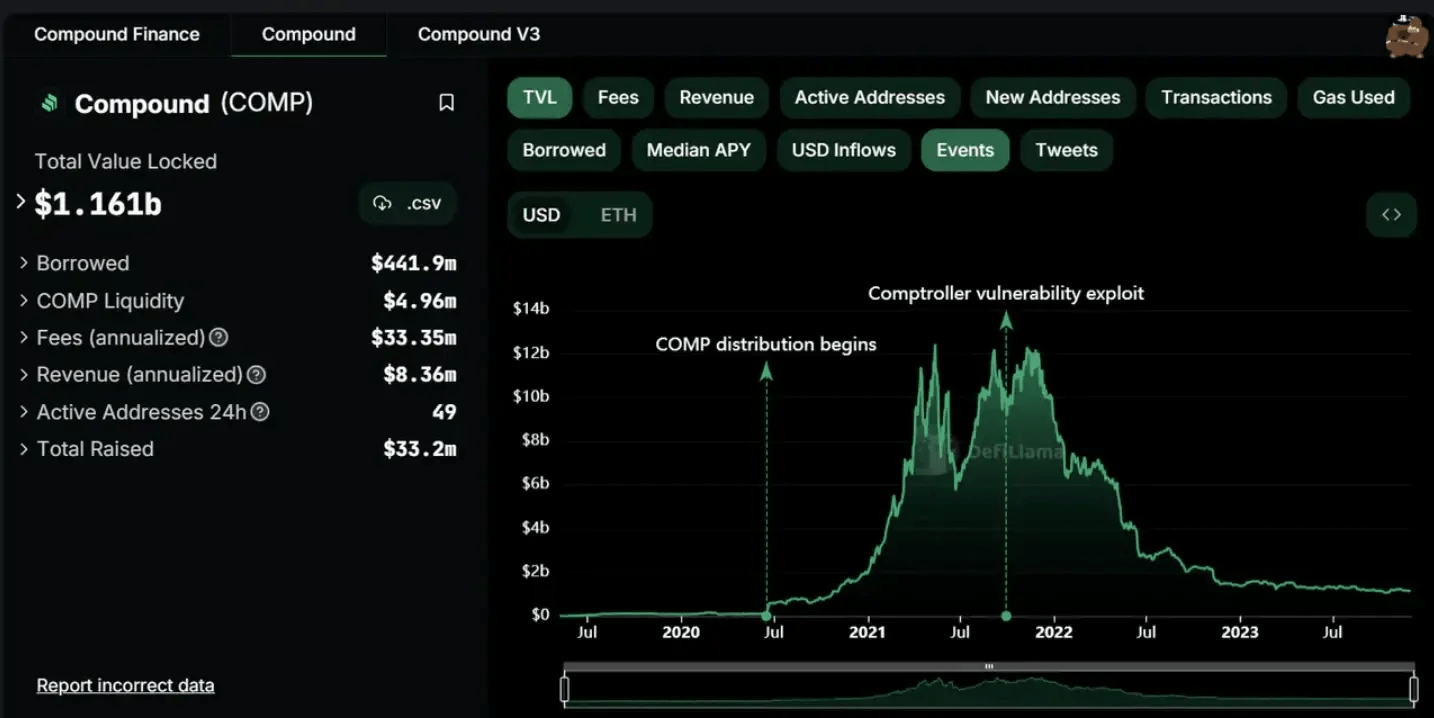This screenshot has width=1434, height=718.
Task: Enable the Tweets overlay toggle
Action: click(1066, 150)
